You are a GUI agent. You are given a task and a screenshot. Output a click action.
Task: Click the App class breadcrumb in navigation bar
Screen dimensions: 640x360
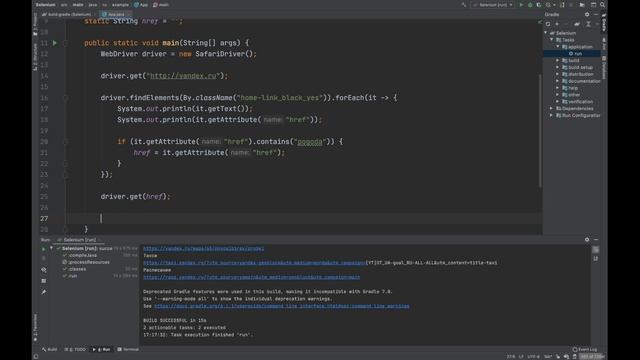(141, 5)
